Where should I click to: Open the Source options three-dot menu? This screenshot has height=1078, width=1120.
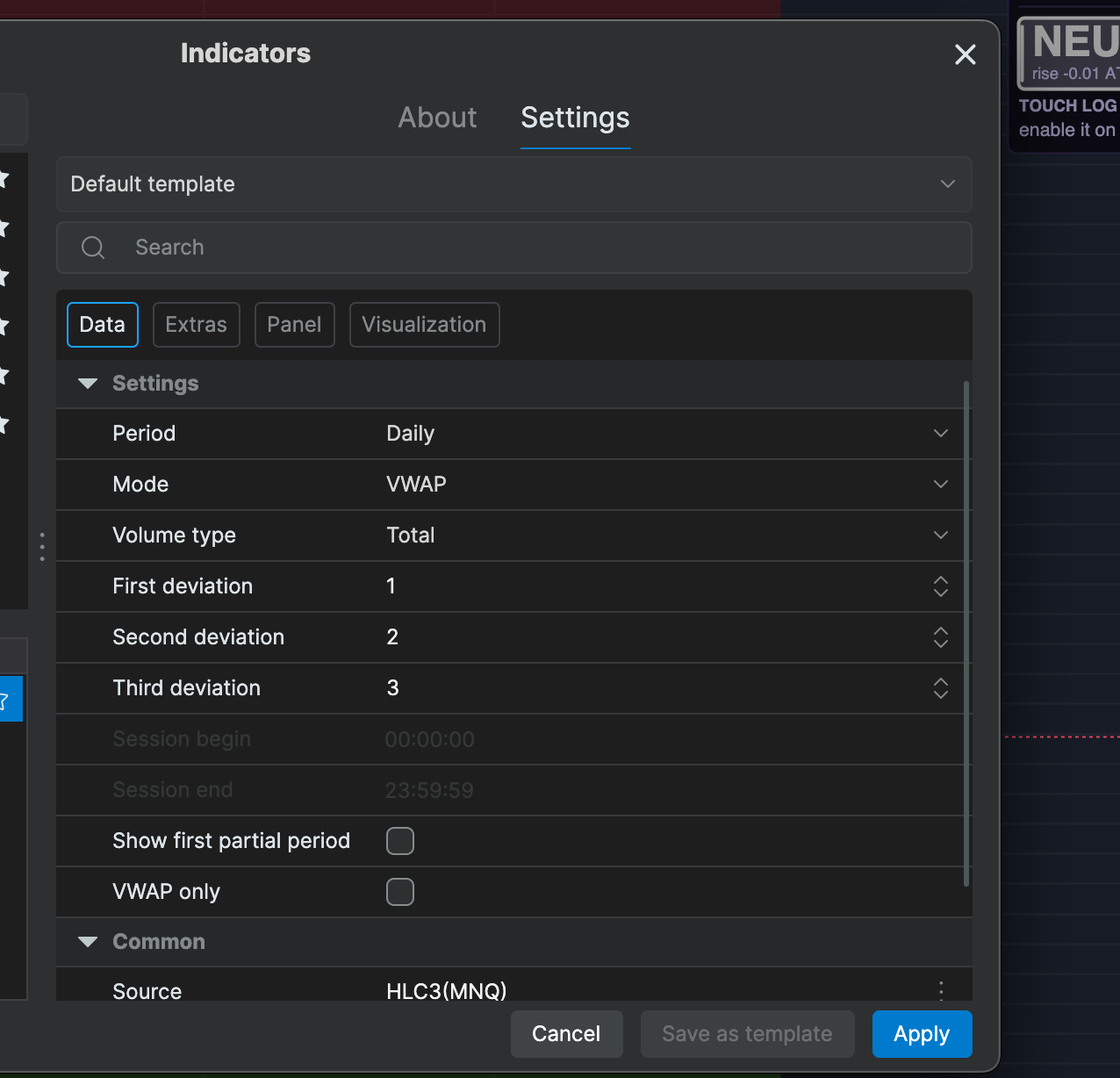tap(941, 991)
